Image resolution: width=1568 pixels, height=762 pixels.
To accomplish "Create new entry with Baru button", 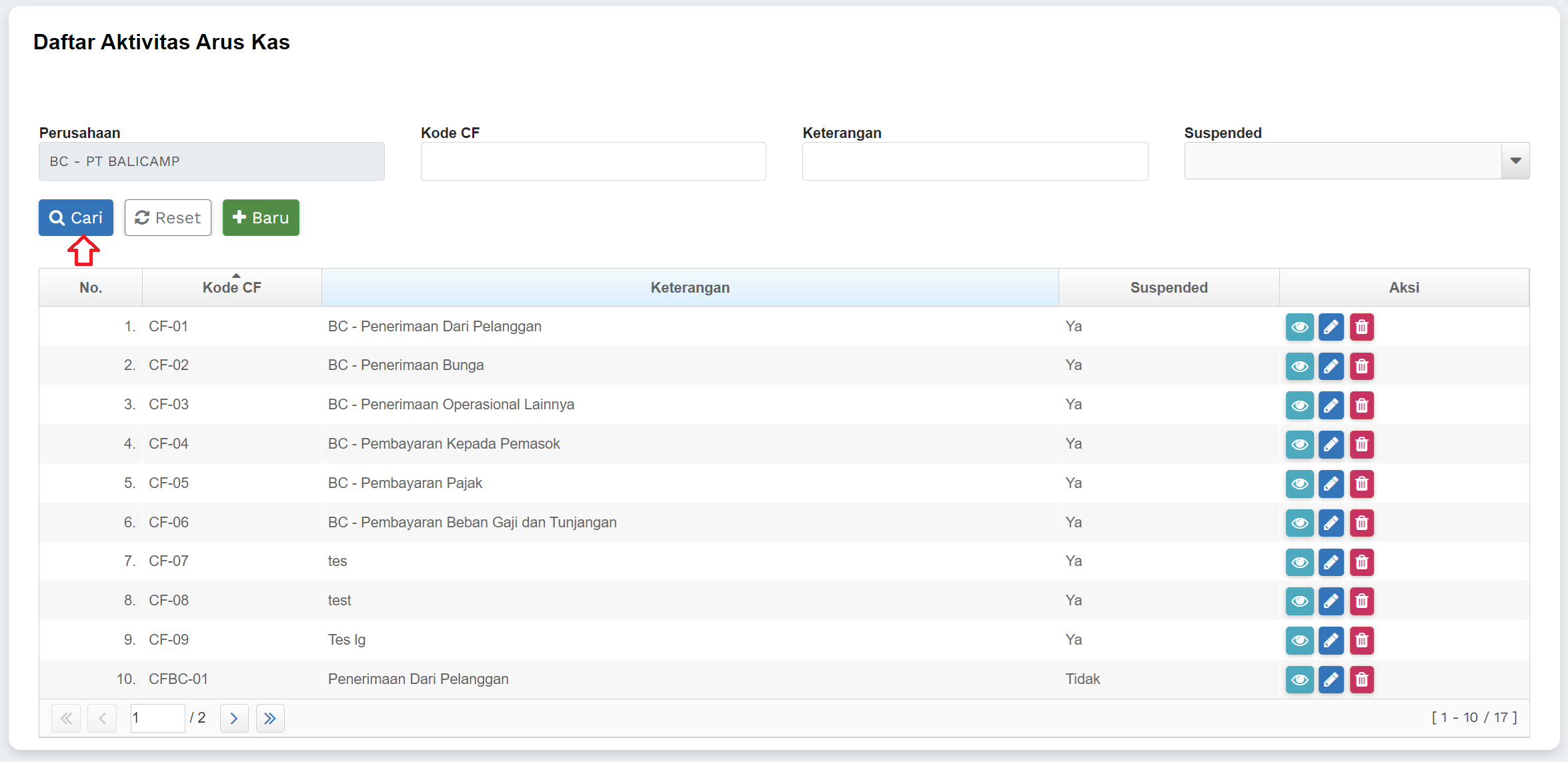I will click(x=261, y=217).
